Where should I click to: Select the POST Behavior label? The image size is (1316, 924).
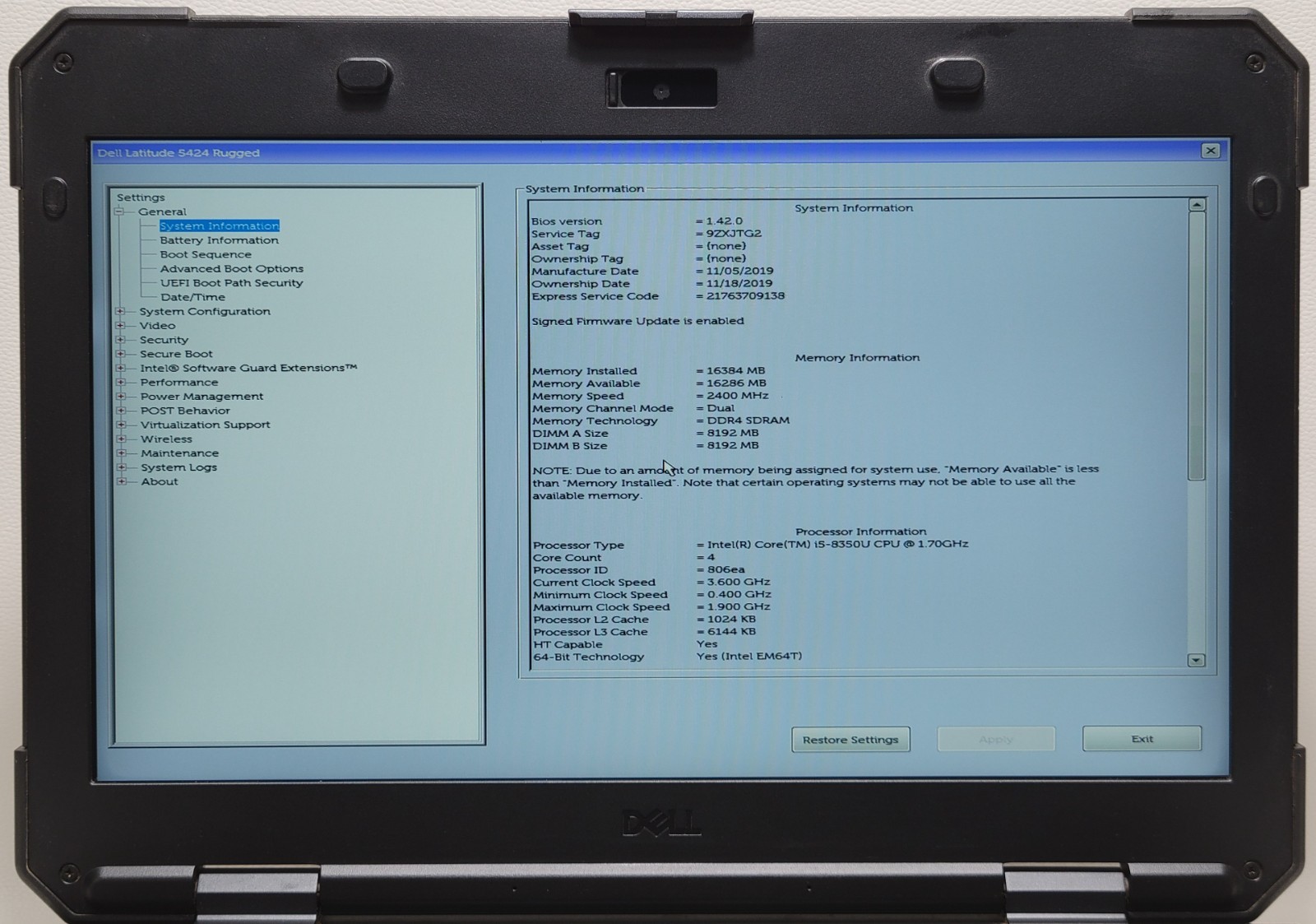click(185, 411)
